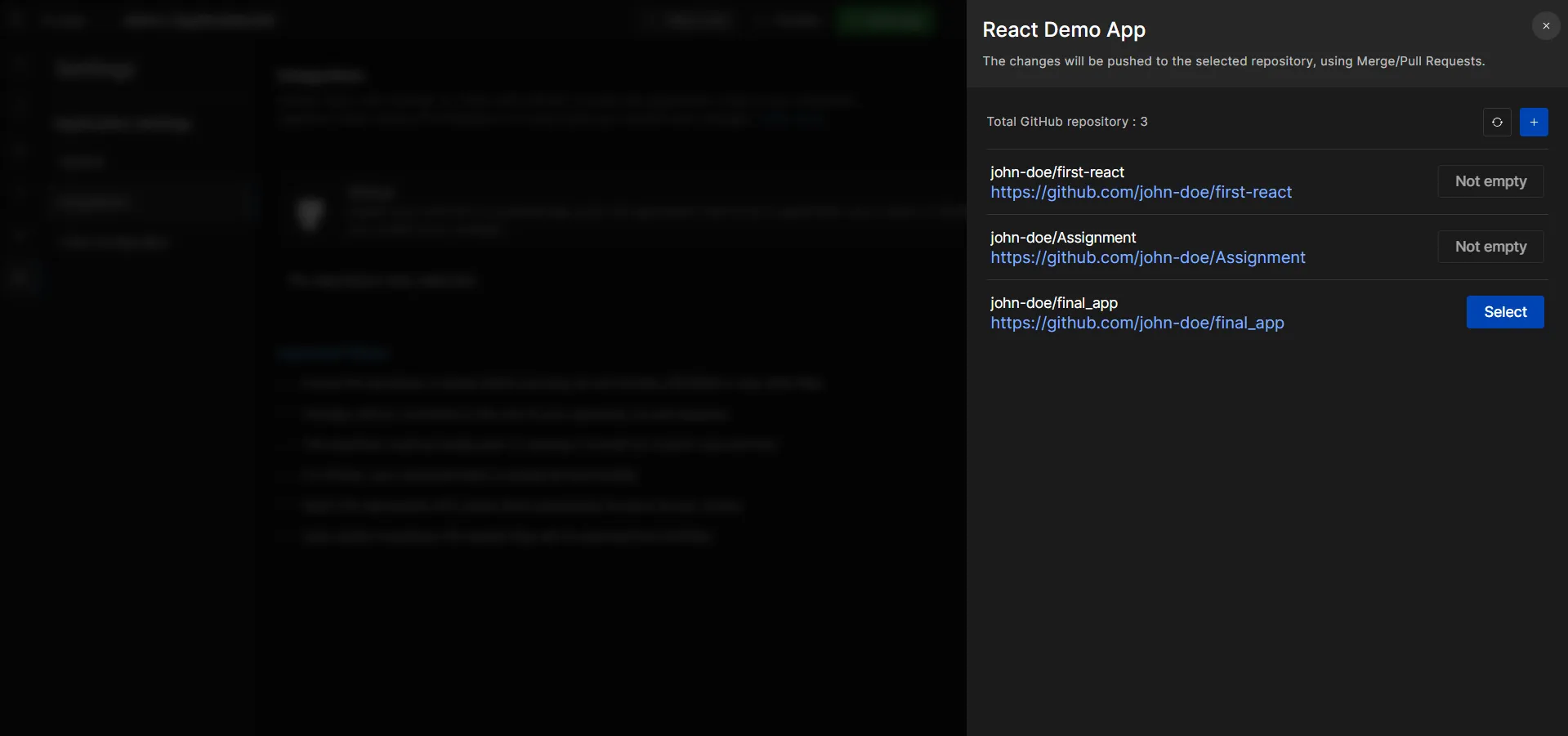Click the Total GitHub repository : 3 text
This screenshot has width=1568, height=736.
click(1067, 122)
